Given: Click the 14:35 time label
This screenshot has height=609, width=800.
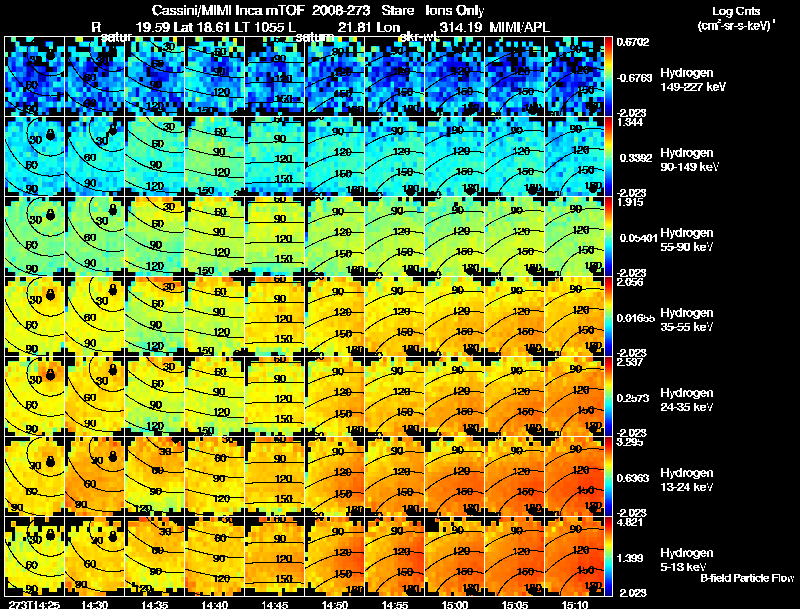Looking at the screenshot, I should click(155, 604).
